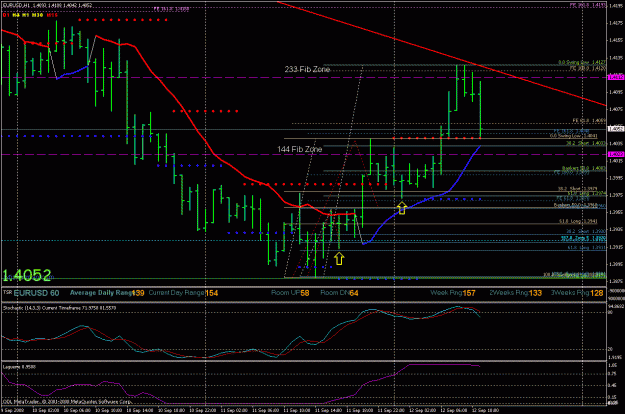Click the 'FE 61.8 1.4069' level label

point(589,120)
